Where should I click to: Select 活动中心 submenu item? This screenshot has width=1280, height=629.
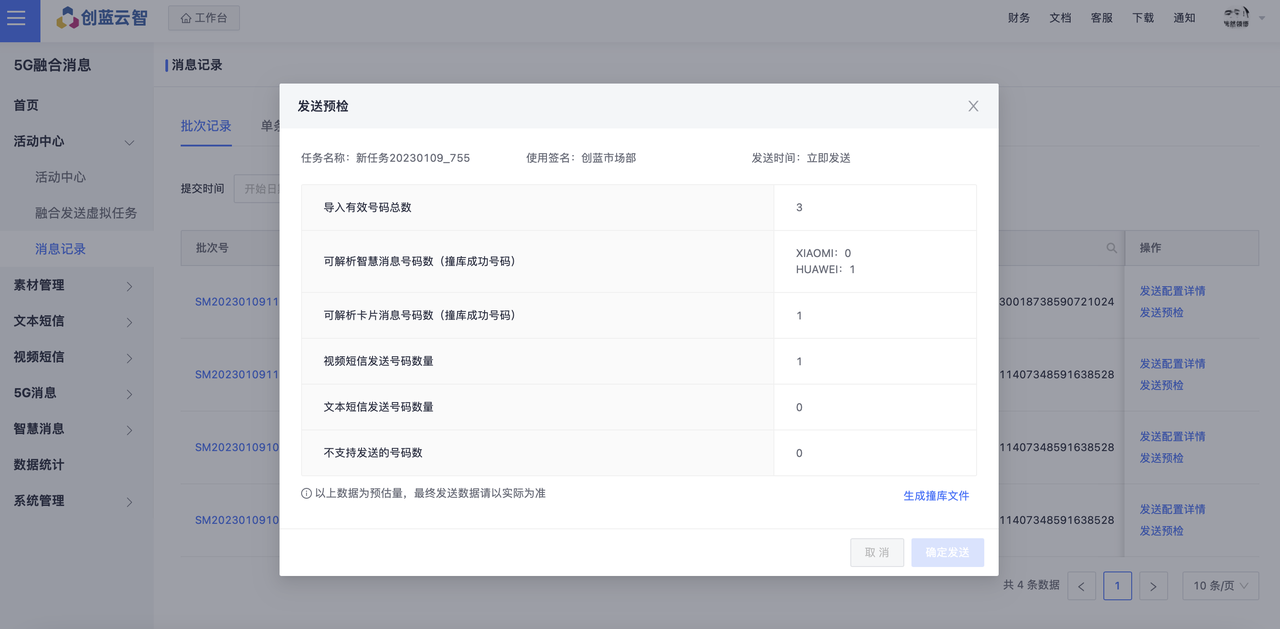pyautogui.click(x=60, y=177)
